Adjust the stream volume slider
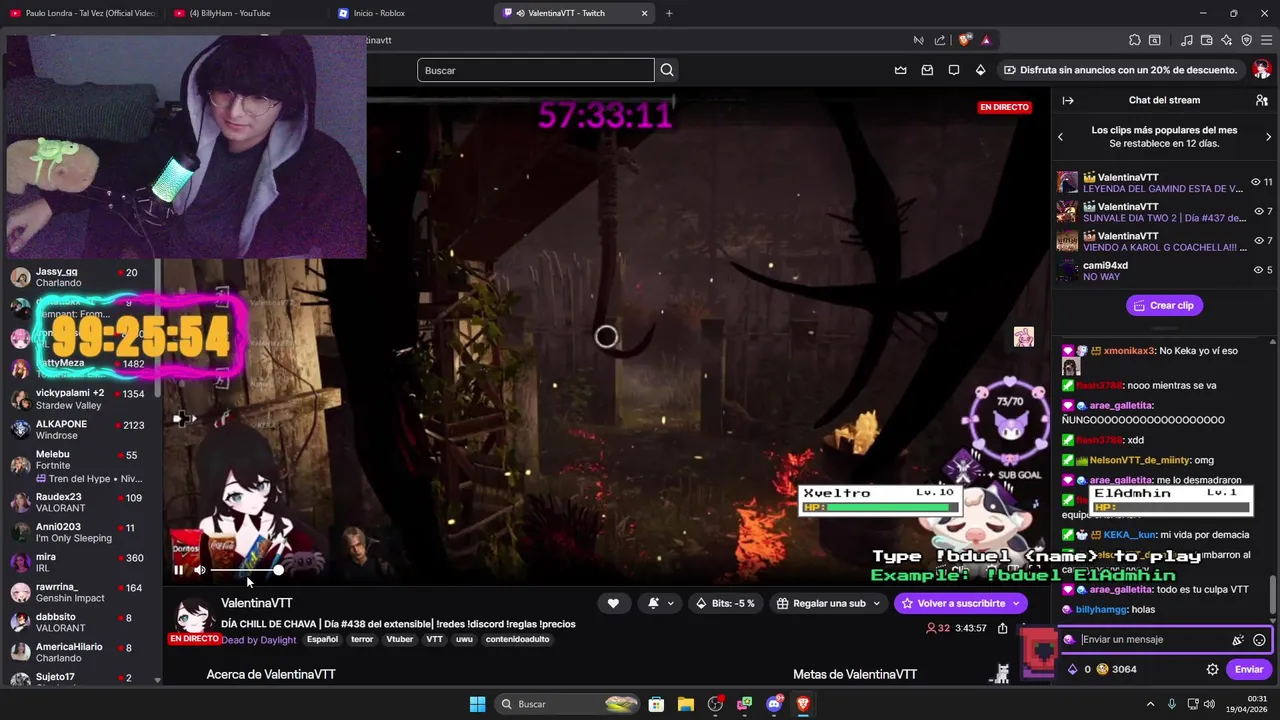This screenshot has width=1280, height=720. [x=246, y=570]
